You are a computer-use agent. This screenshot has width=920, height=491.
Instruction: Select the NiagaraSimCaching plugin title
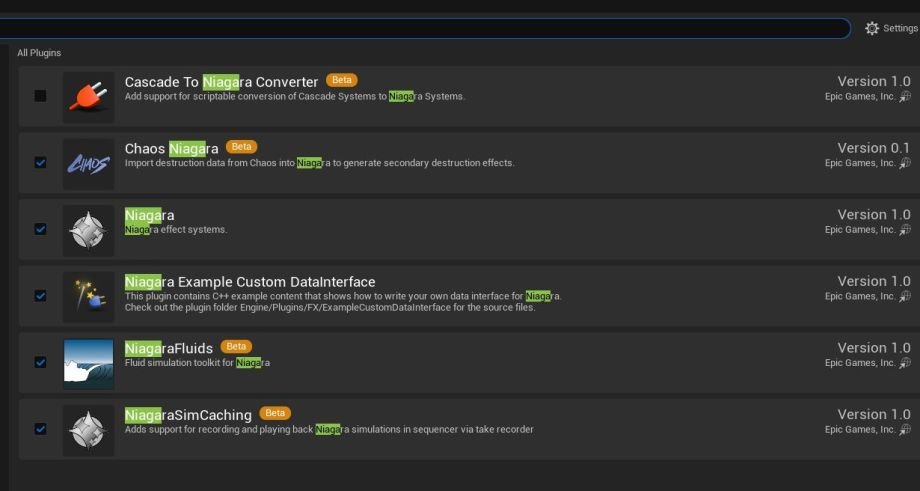click(188, 415)
